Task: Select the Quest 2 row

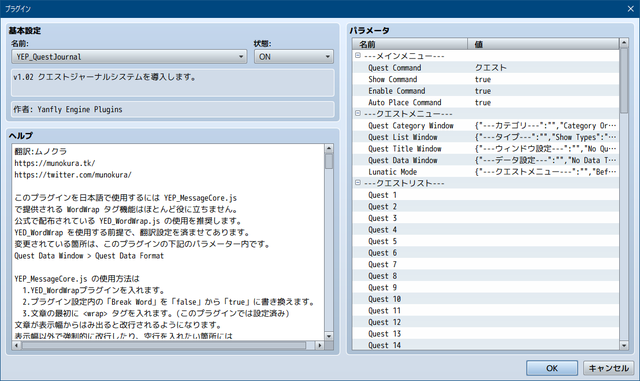Action: (486, 207)
